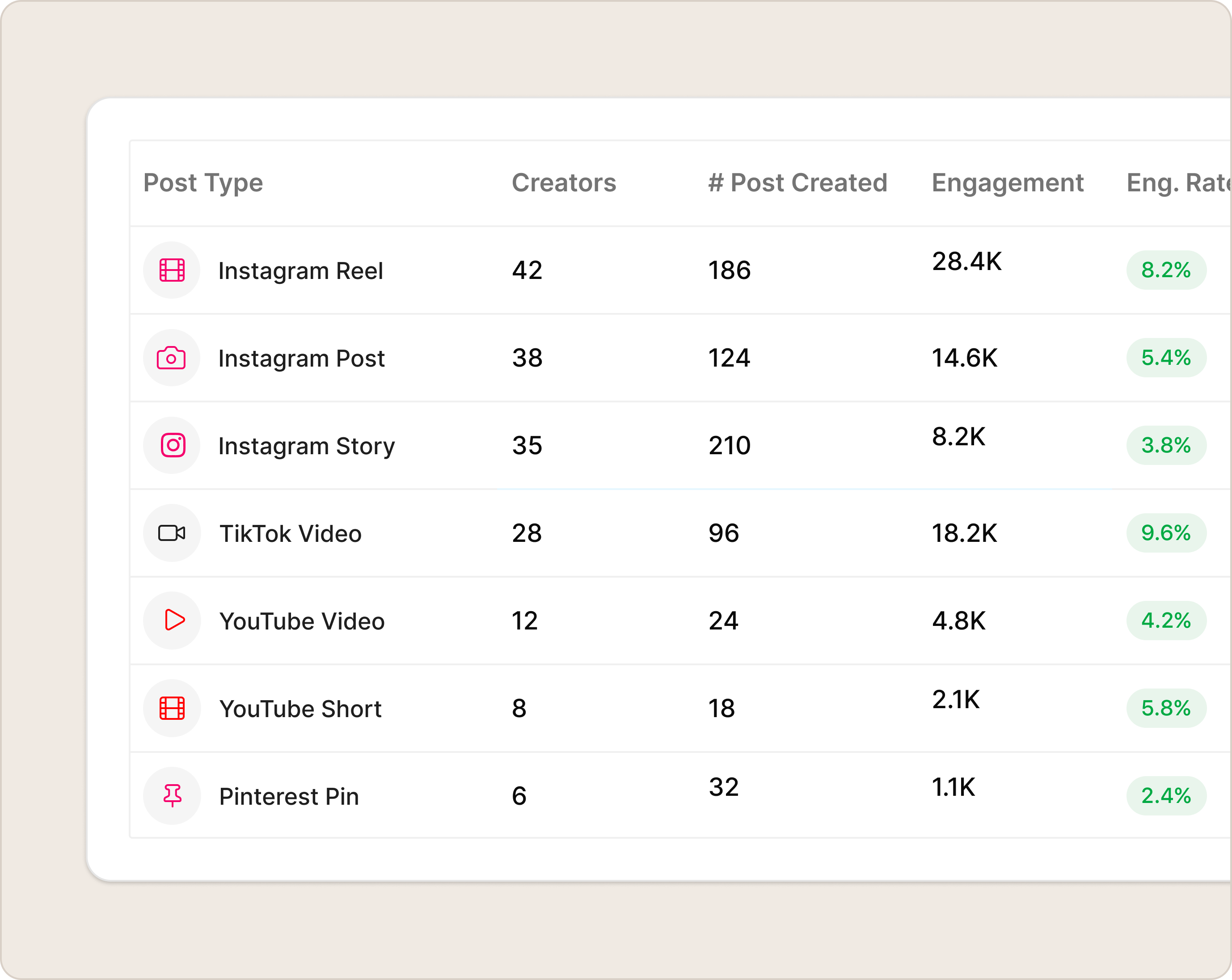
Task: Sort by Post Type column header
Action: click(203, 183)
